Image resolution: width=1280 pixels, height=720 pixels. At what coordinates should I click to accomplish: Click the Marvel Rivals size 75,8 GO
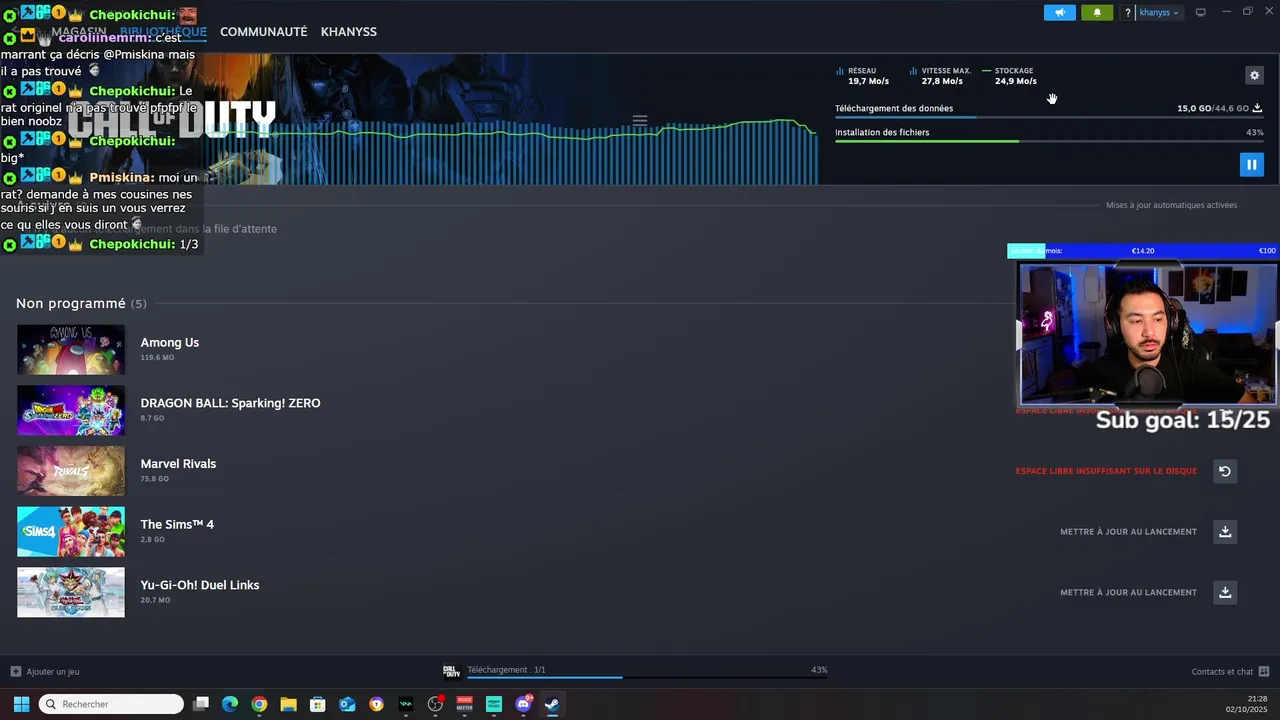click(154, 479)
